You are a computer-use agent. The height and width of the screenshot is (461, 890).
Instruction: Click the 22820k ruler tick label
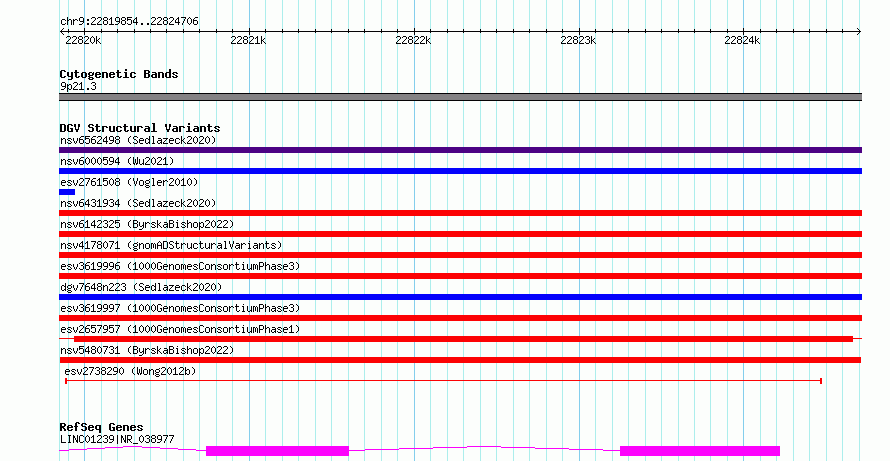[x=83, y=40]
